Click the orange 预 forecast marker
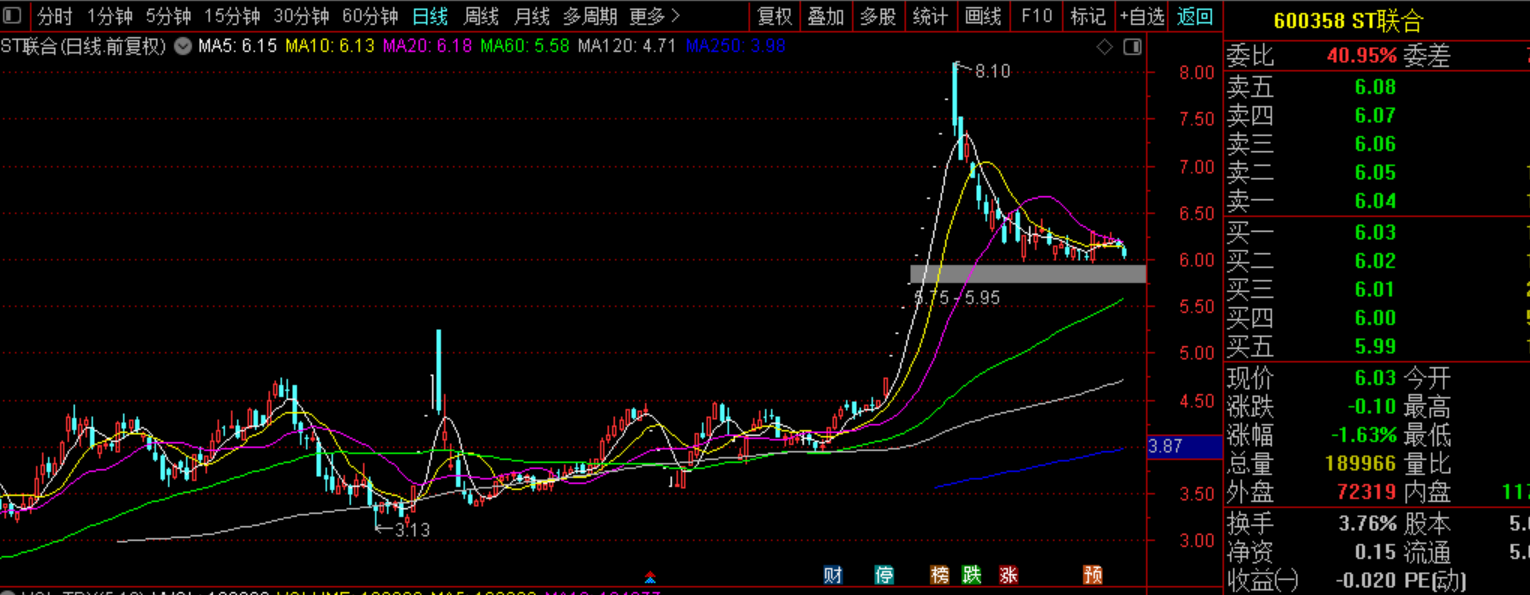 click(x=1093, y=575)
